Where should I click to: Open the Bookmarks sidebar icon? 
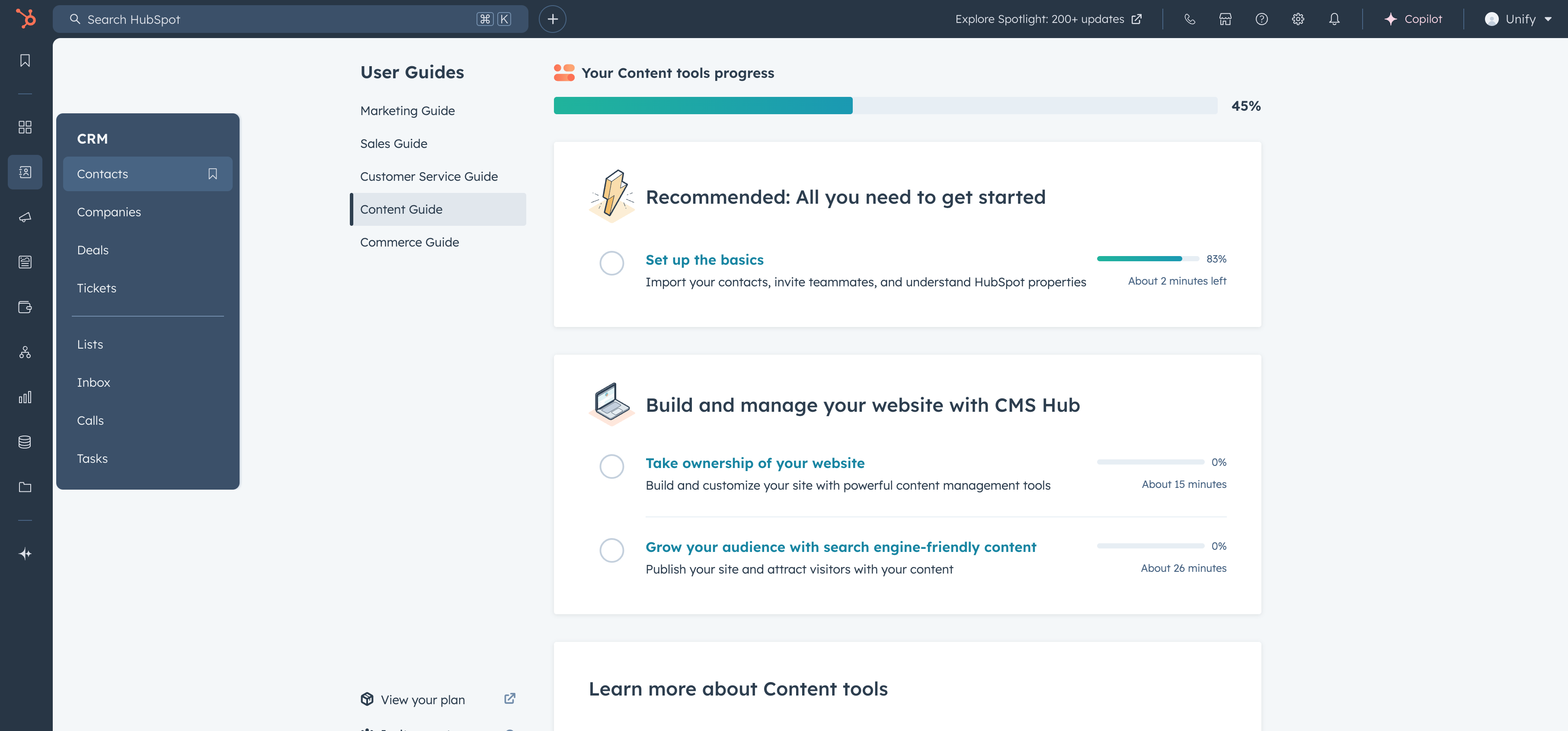25,60
